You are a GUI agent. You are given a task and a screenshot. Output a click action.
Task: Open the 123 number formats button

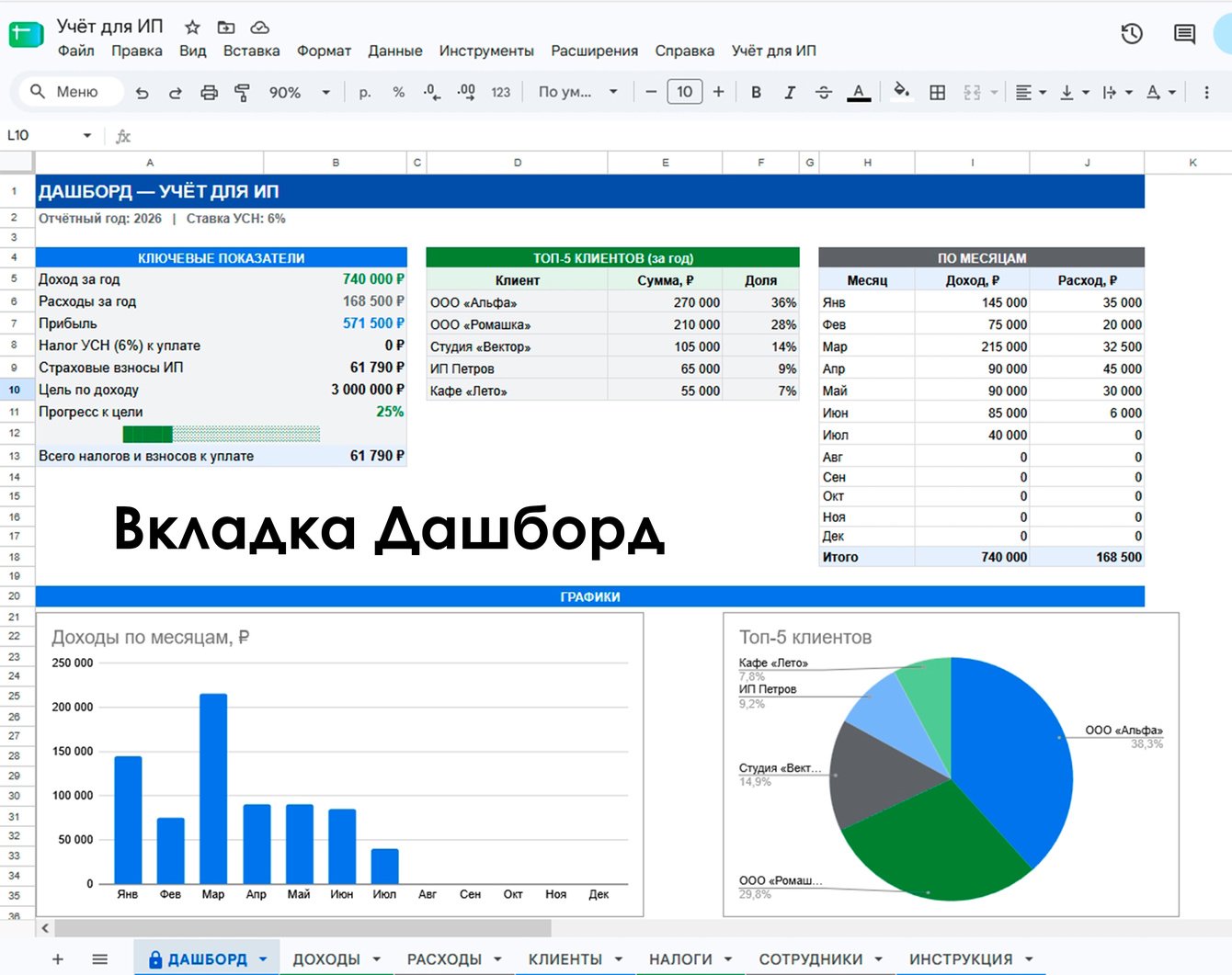coord(500,92)
